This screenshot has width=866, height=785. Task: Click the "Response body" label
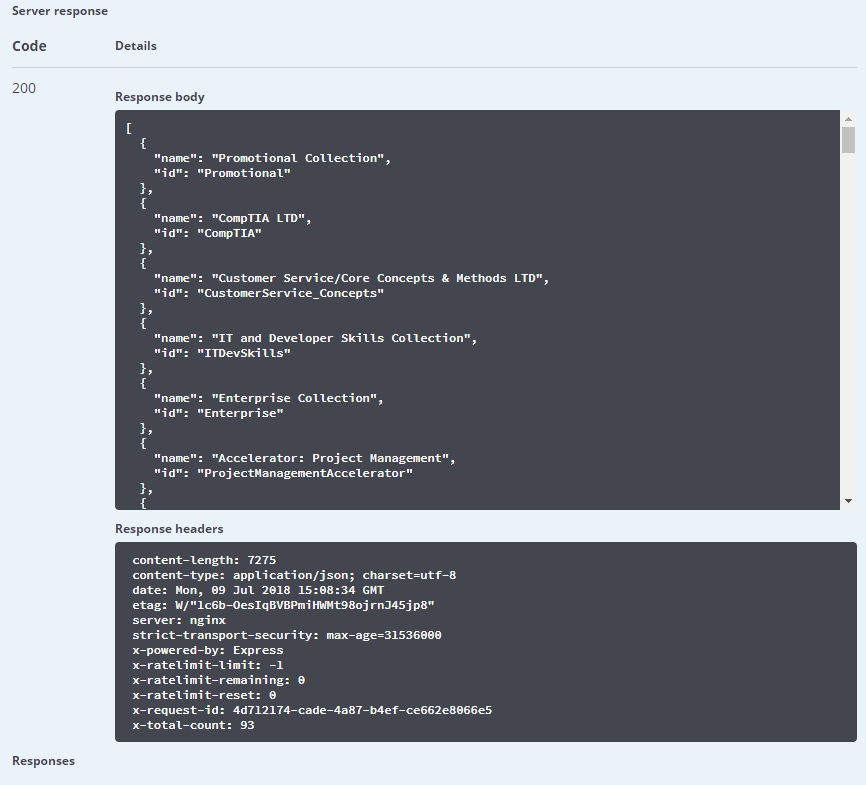[x=160, y=97]
